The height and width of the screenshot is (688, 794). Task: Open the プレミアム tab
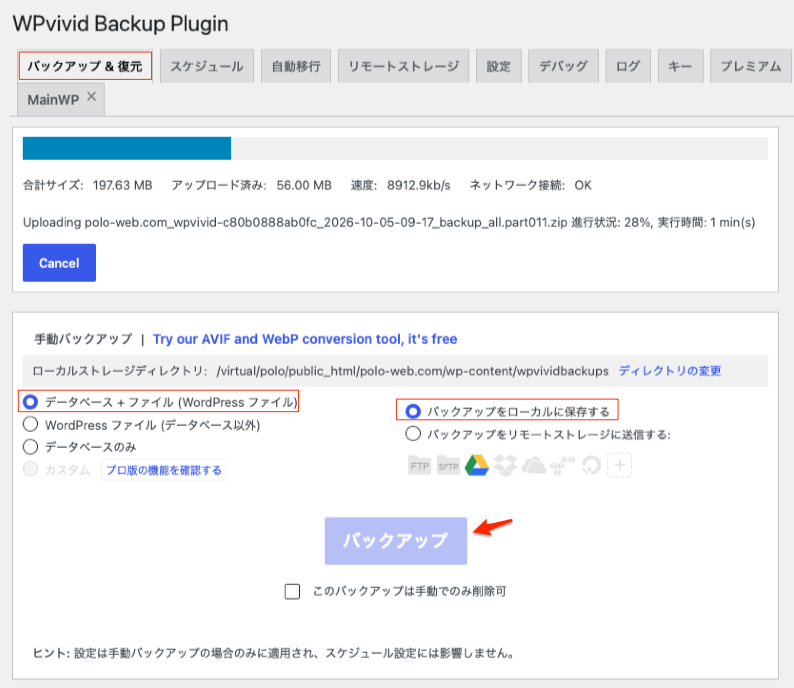pyautogui.click(x=751, y=66)
